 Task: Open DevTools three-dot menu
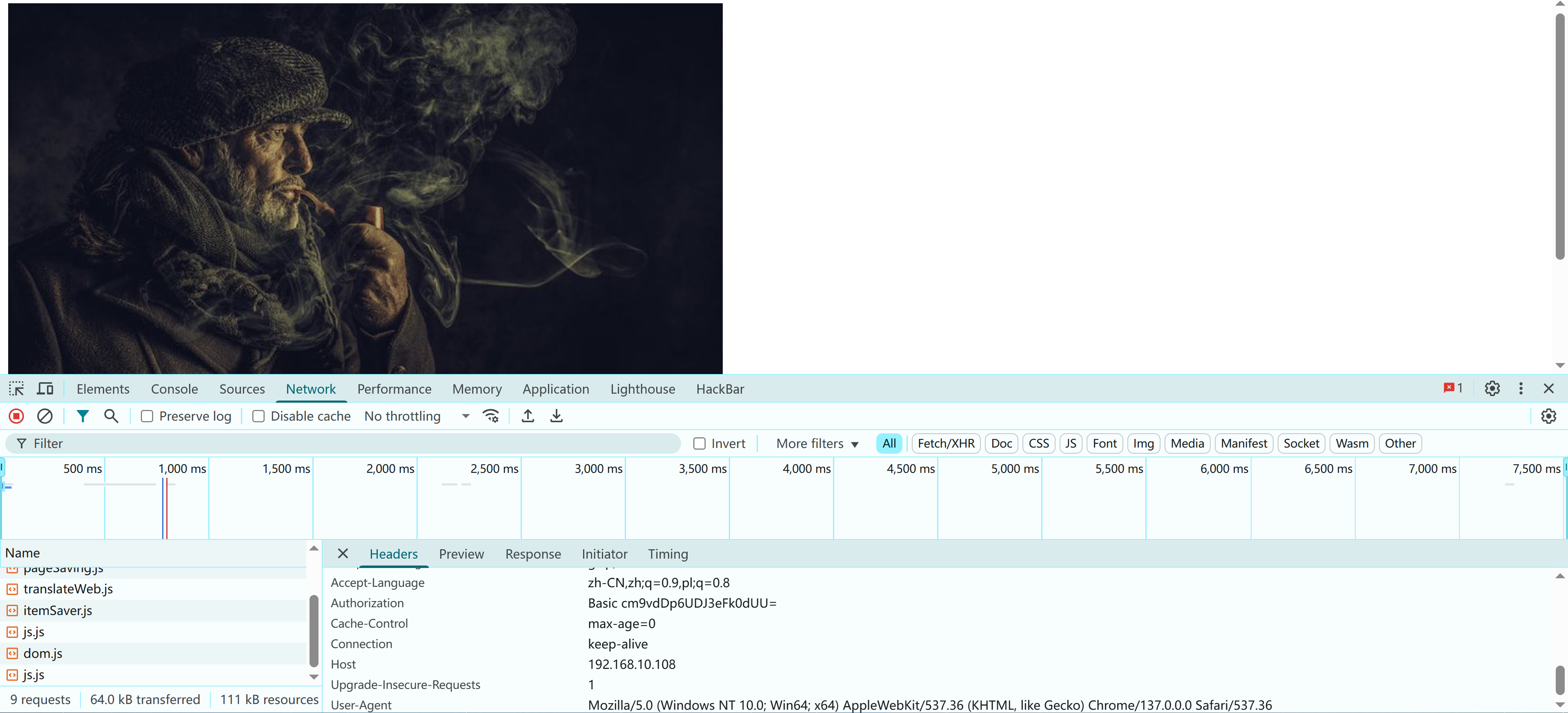[x=1521, y=388]
